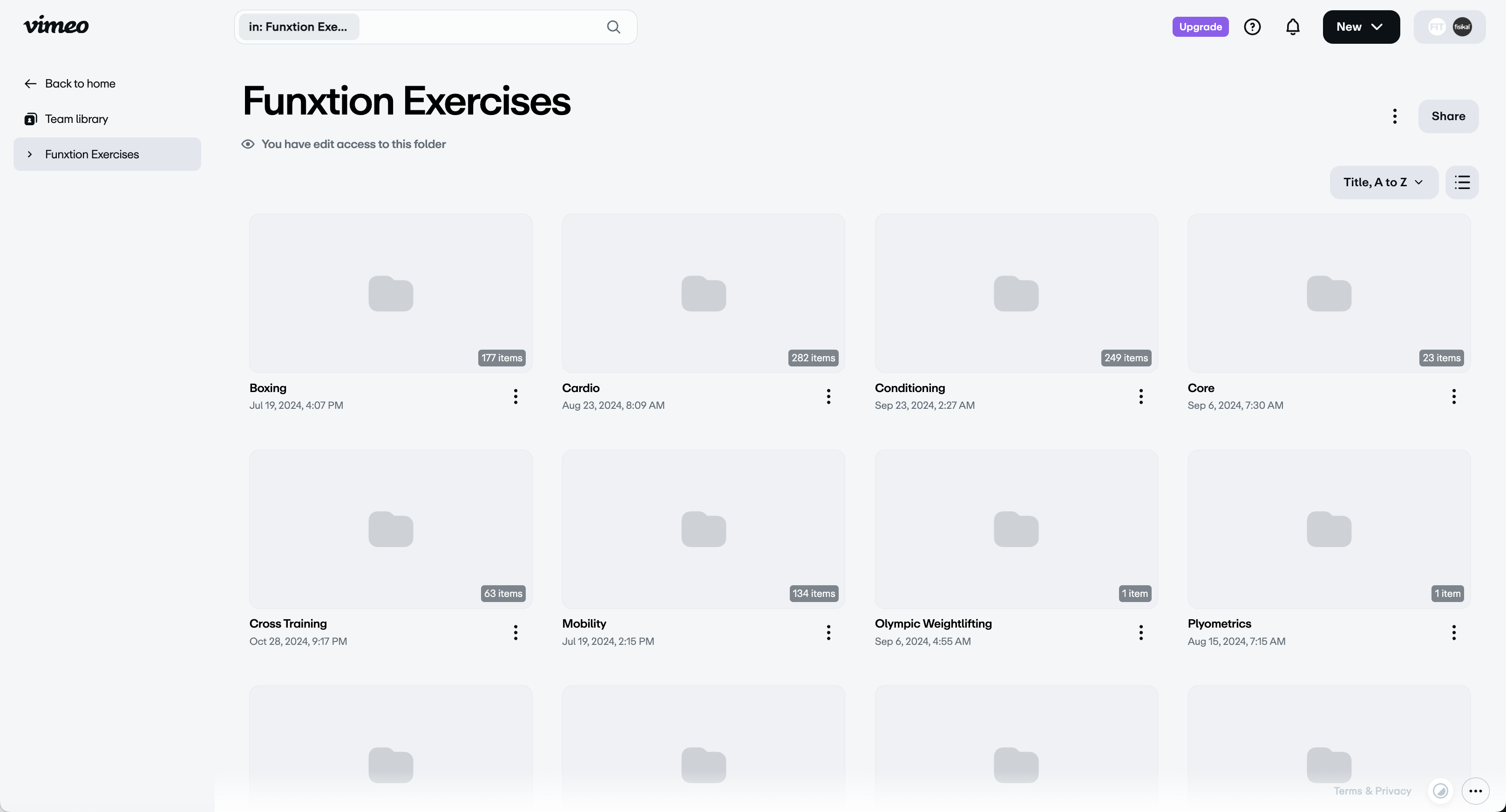Click the '282 items' badge
This screenshot has width=1506, height=812.
click(x=813, y=358)
